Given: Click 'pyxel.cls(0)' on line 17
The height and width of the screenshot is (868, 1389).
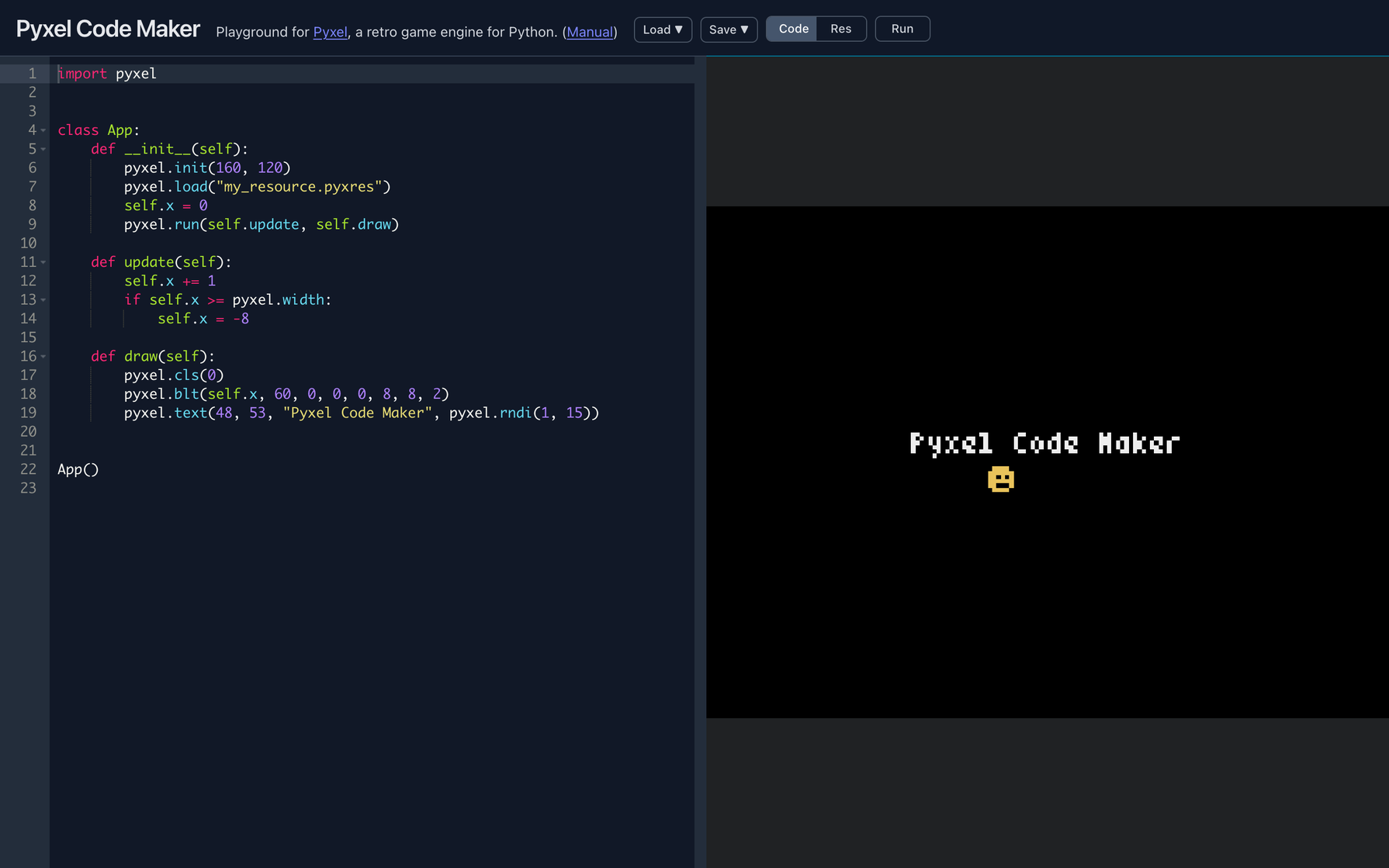Looking at the screenshot, I should tap(174, 375).
